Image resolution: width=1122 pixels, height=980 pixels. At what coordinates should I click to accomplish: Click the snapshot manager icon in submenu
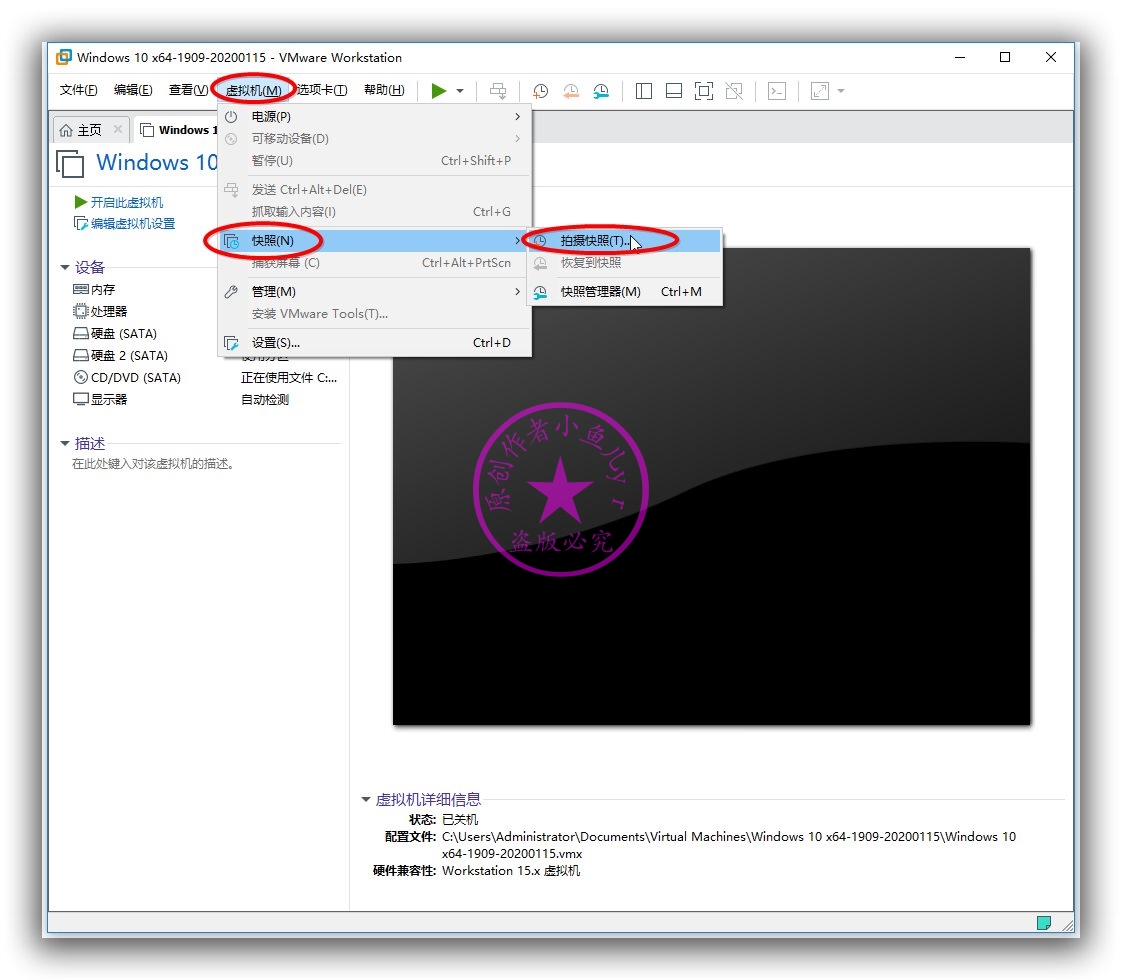[x=541, y=292]
